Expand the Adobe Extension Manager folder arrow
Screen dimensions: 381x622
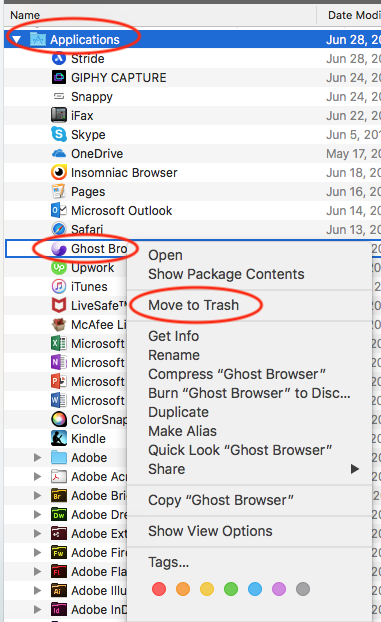(37, 534)
